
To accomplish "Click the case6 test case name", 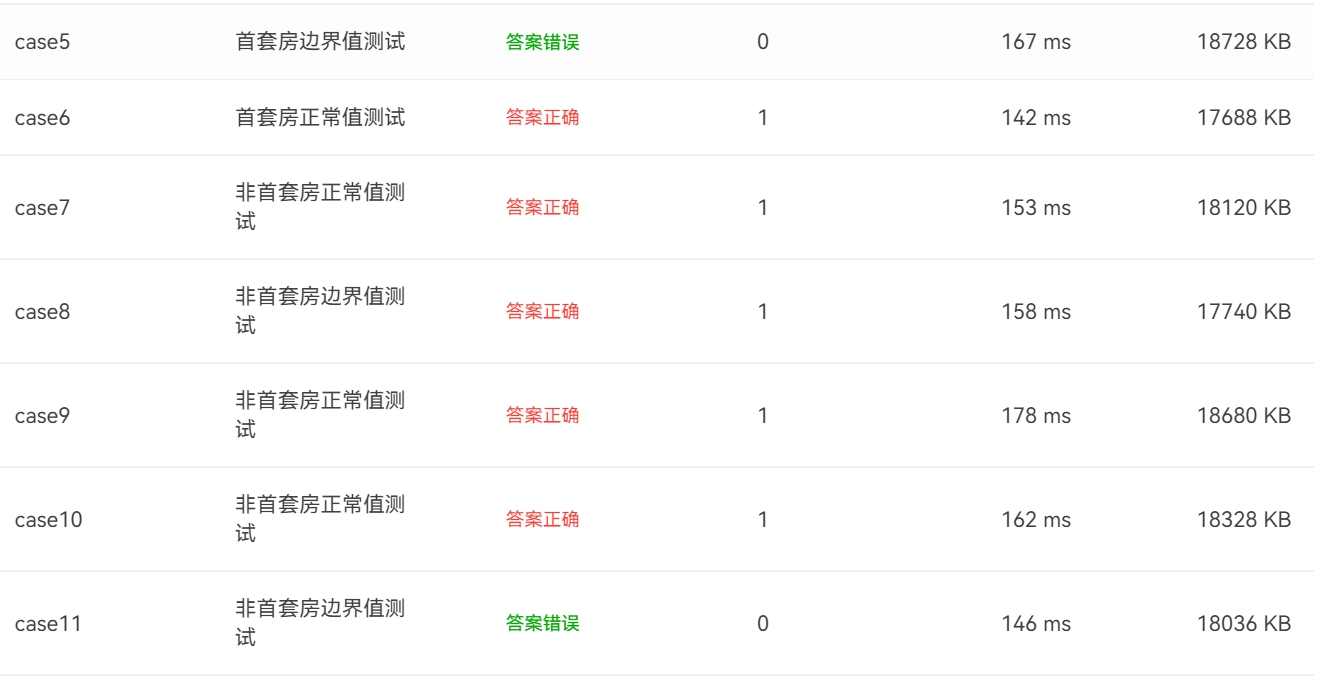I will tap(42, 118).
